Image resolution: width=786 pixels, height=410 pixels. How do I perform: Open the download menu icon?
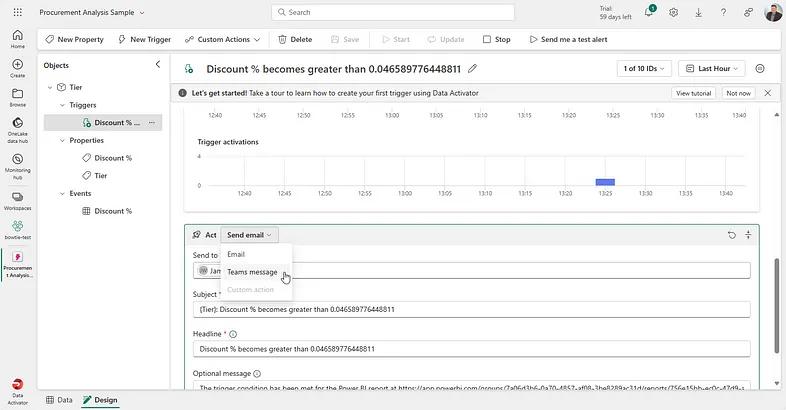pyautogui.click(x=698, y=13)
